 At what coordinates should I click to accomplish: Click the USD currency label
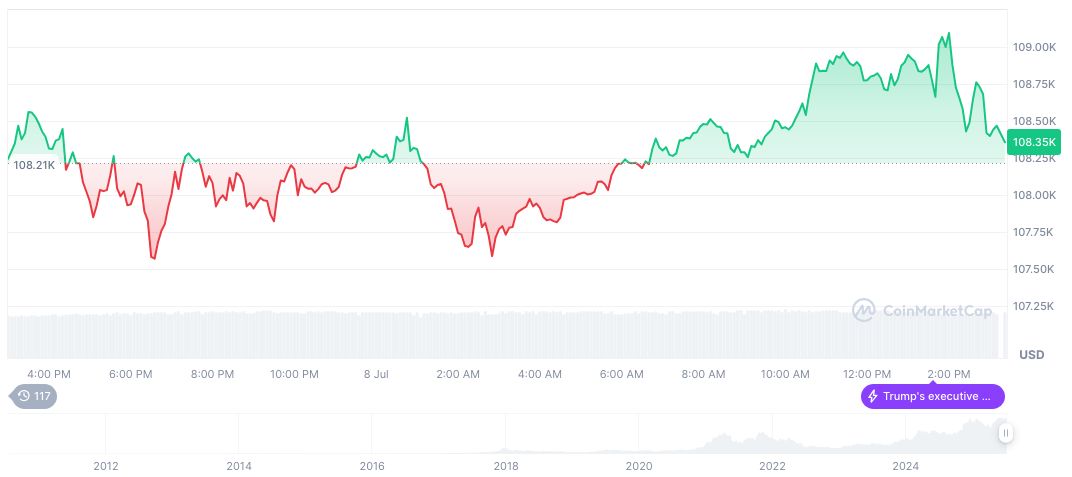click(1031, 355)
